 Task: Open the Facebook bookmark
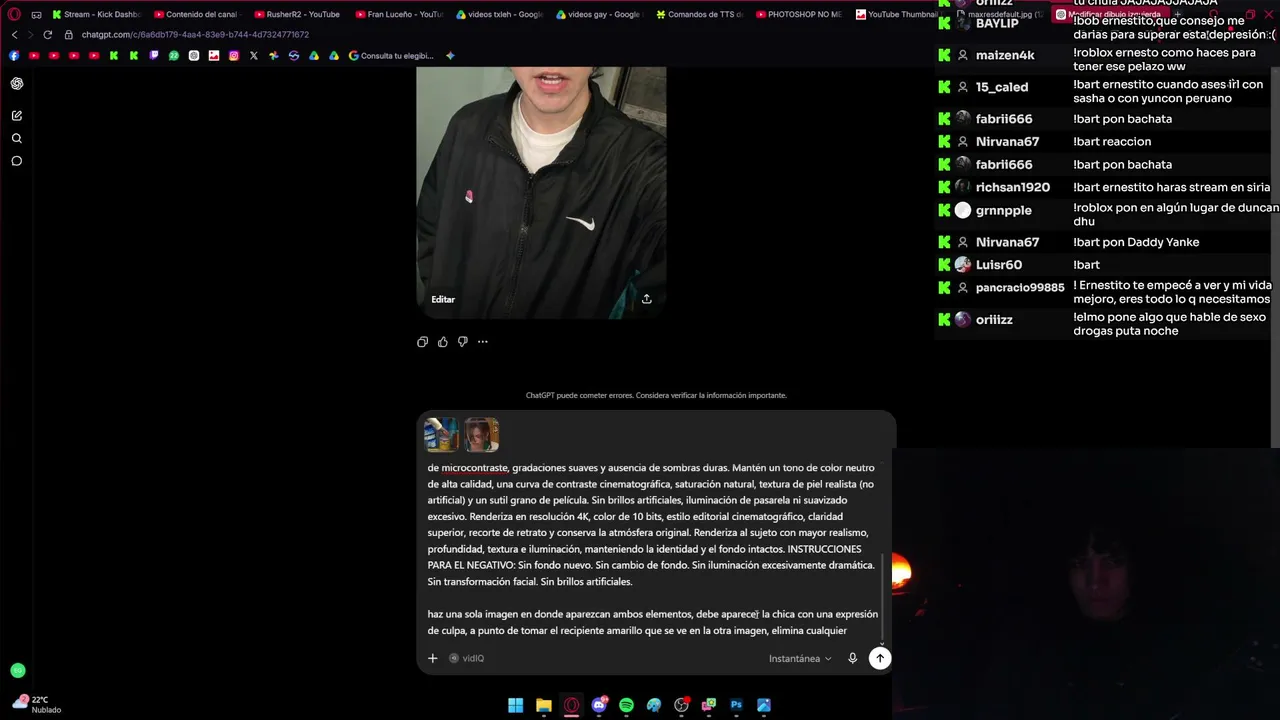tap(14, 56)
